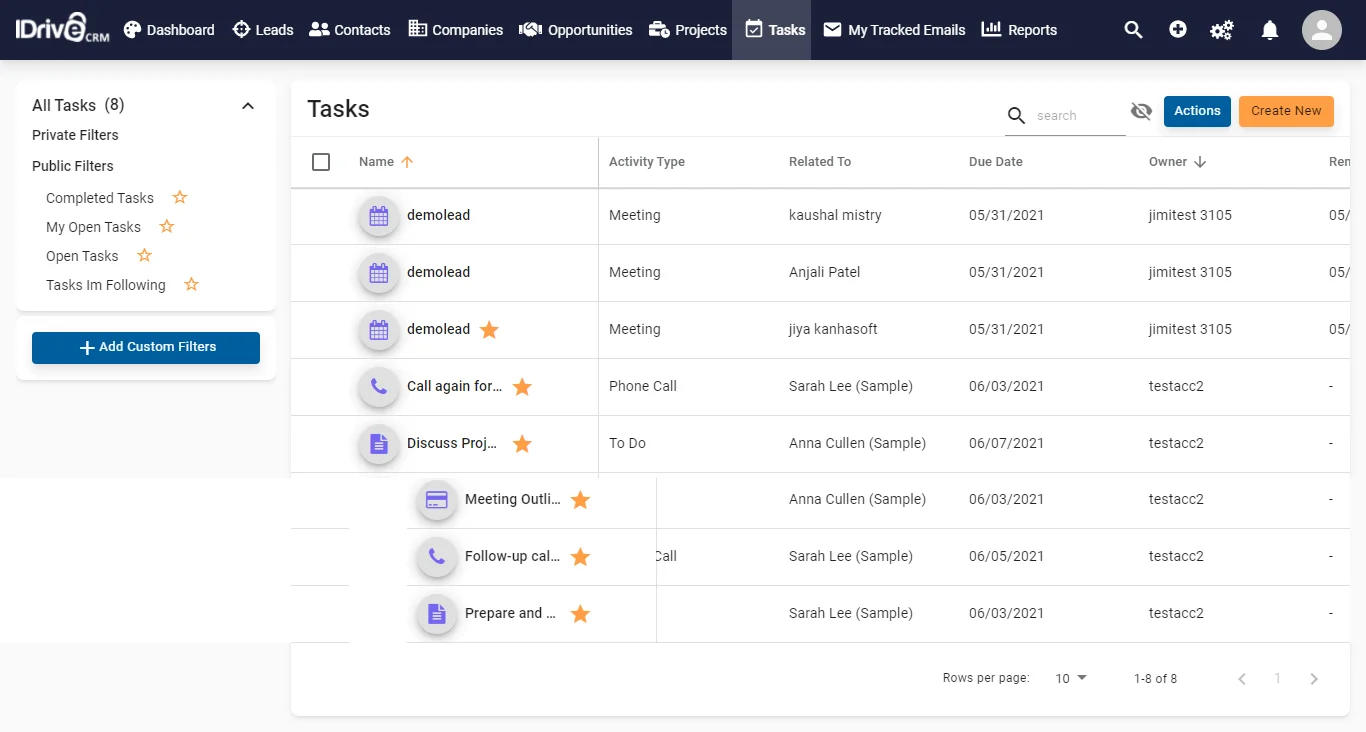
Task: Click phone icon of Call again task
Action: click(x=379, y=387)
